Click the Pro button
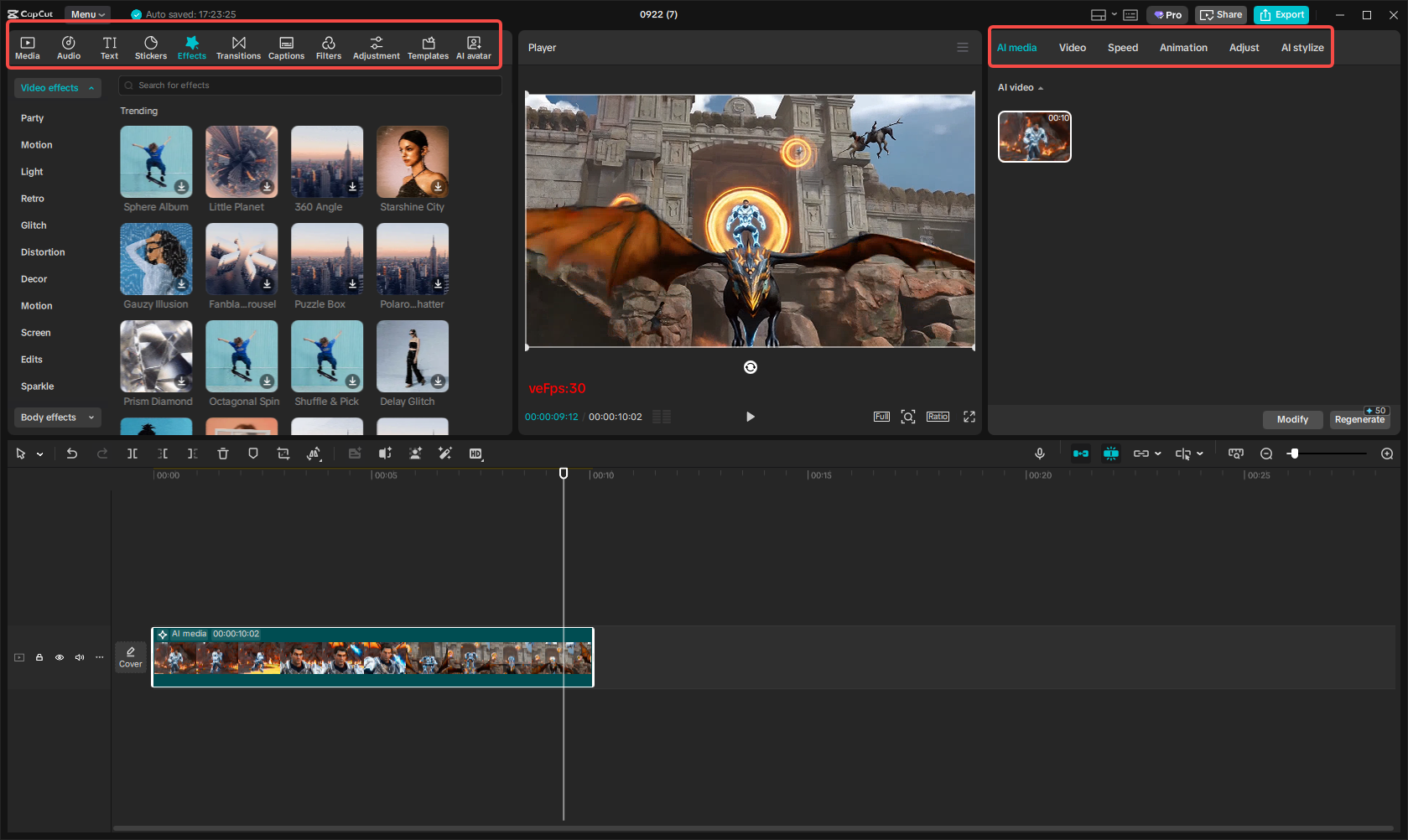 (1167, 14)
